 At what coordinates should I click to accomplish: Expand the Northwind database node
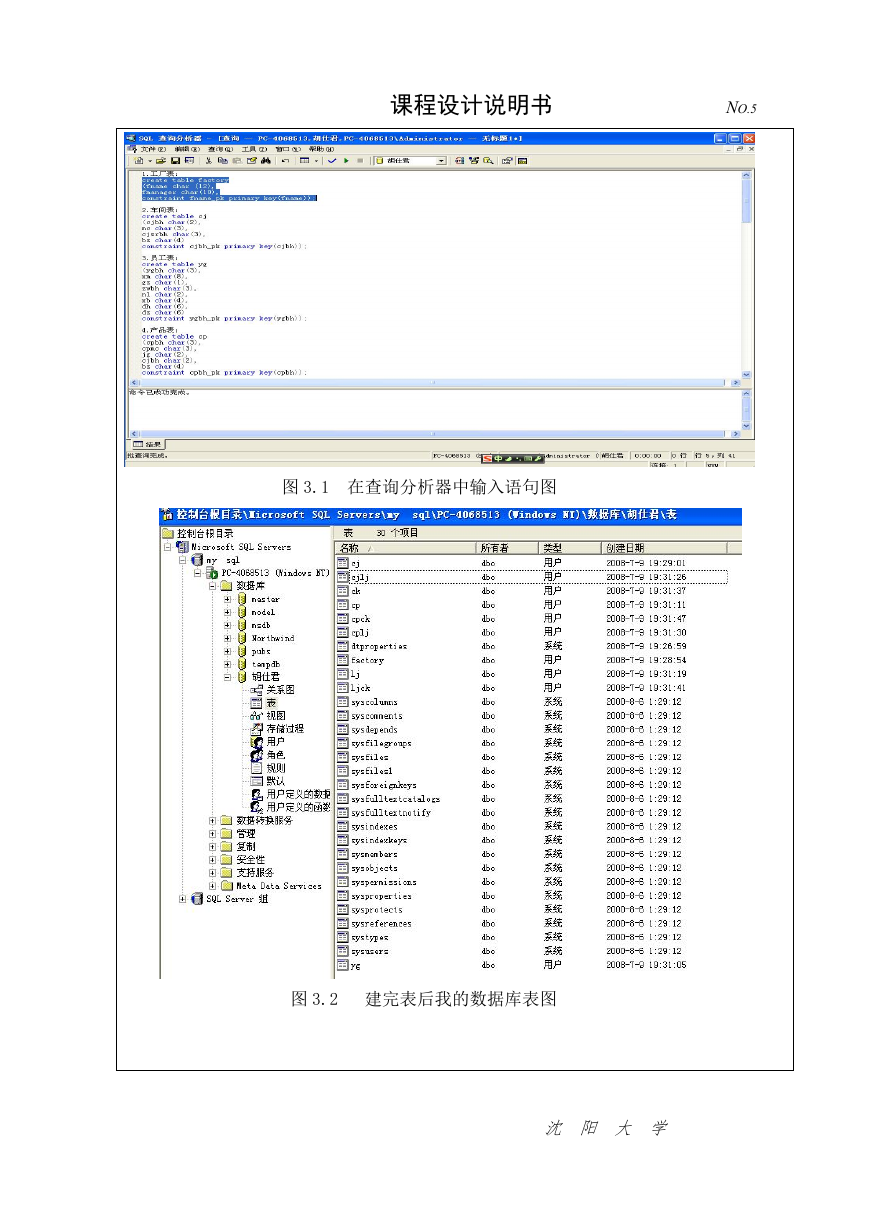[x=228, y=639]
